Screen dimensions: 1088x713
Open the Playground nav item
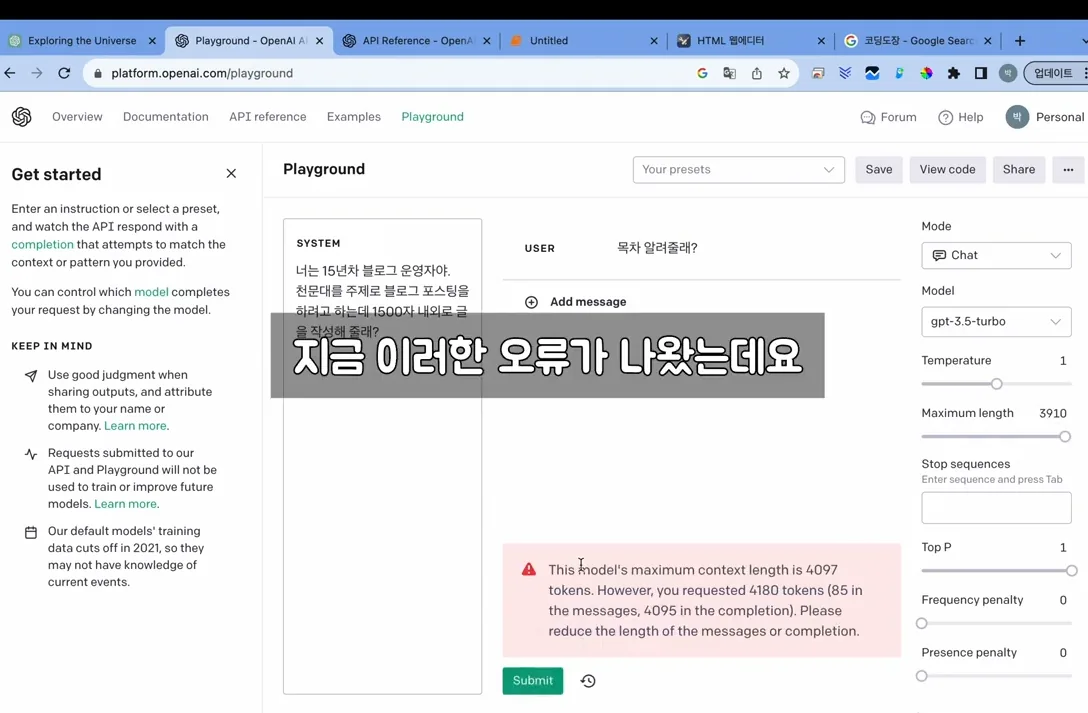click(x=432, y=117)
